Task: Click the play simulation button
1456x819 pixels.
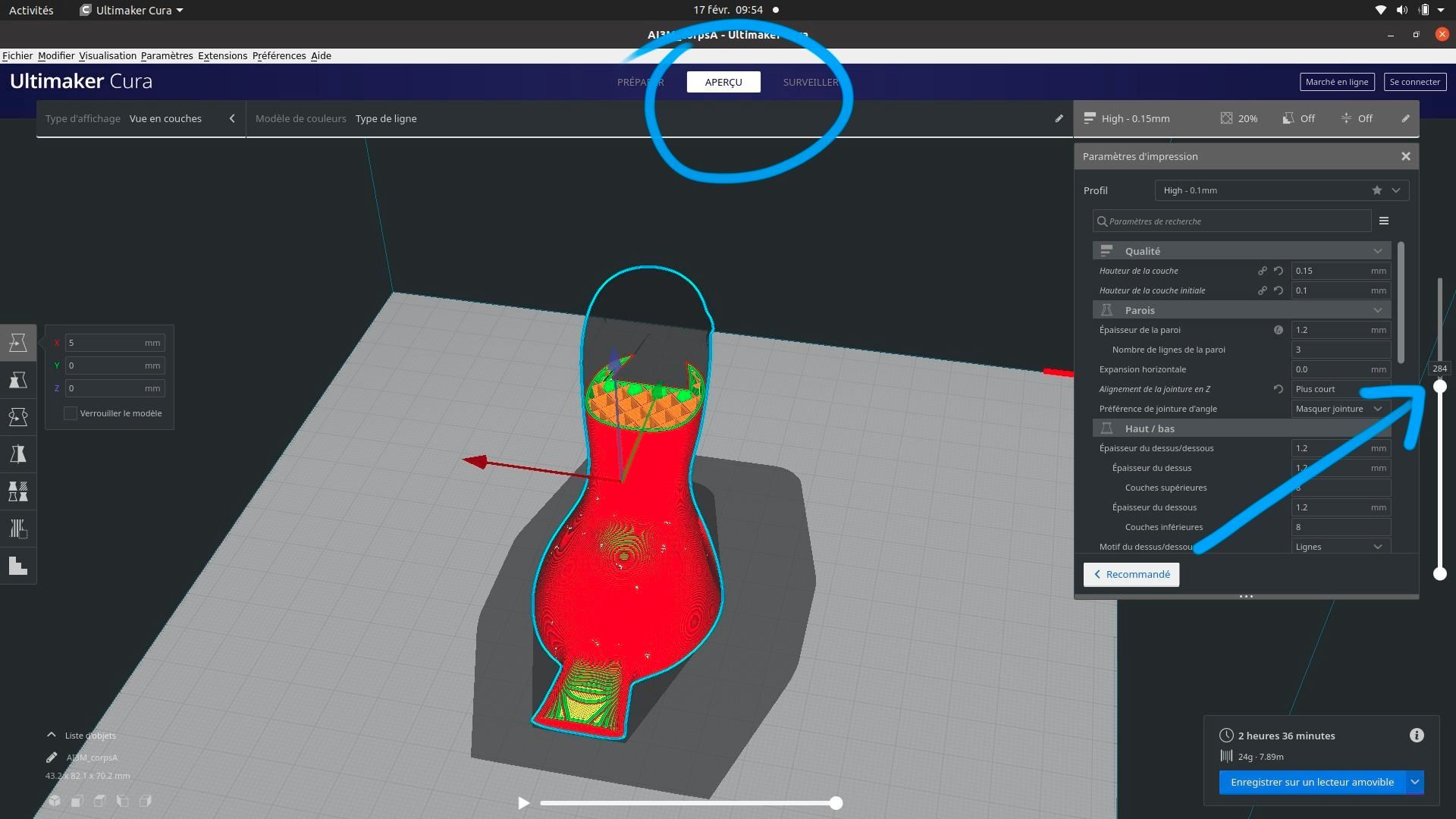Action: 523,803
